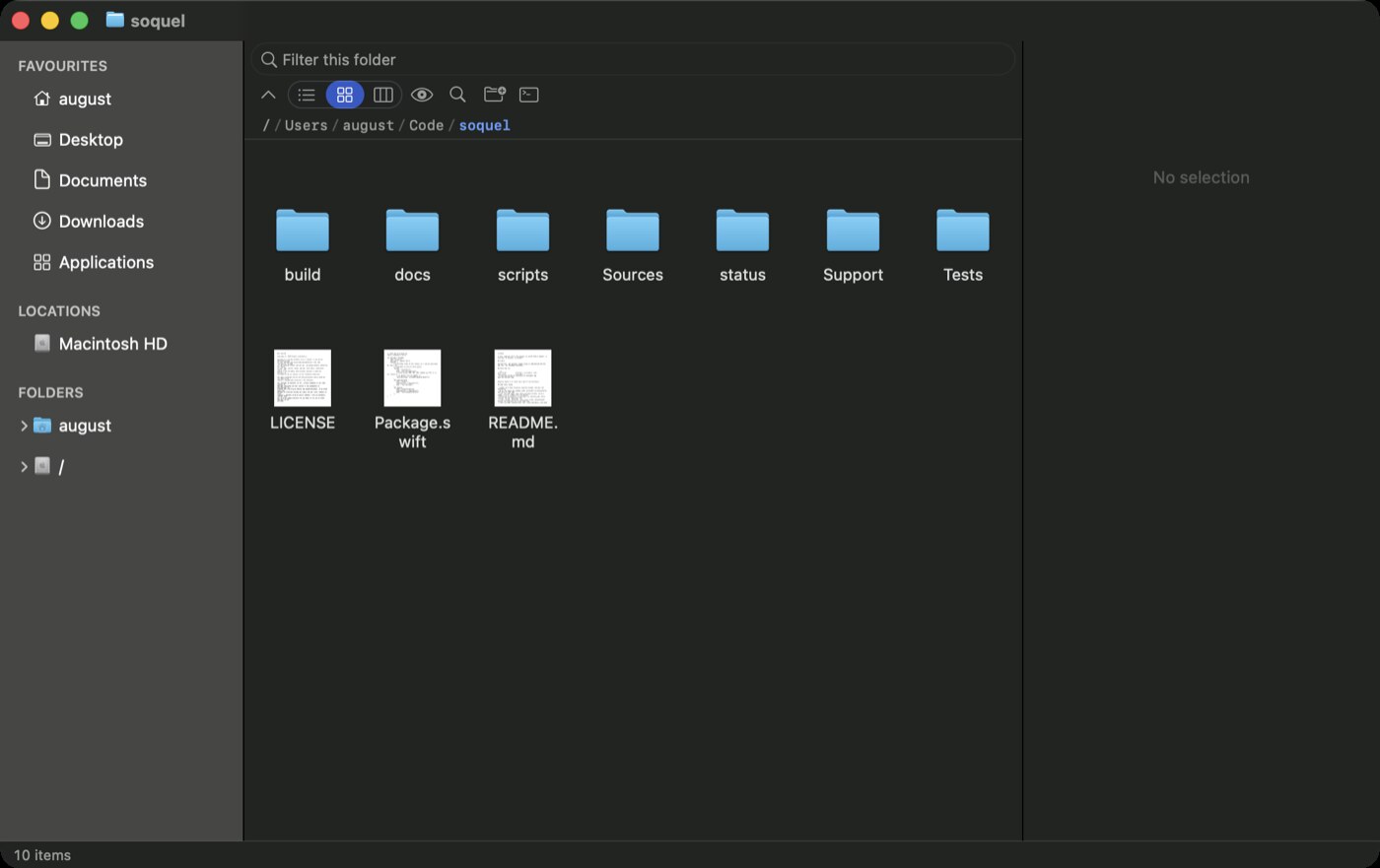Go up to the parent folder
Viewport: 1380px width, 868px height.
pos(268,95)
